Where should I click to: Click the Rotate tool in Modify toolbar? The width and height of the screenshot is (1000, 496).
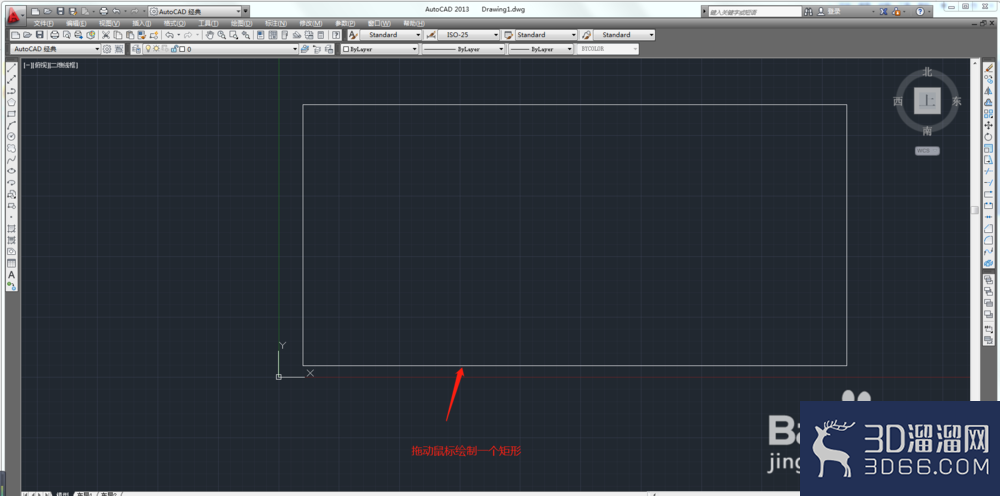pyautogui.click(x=989, y=137)
